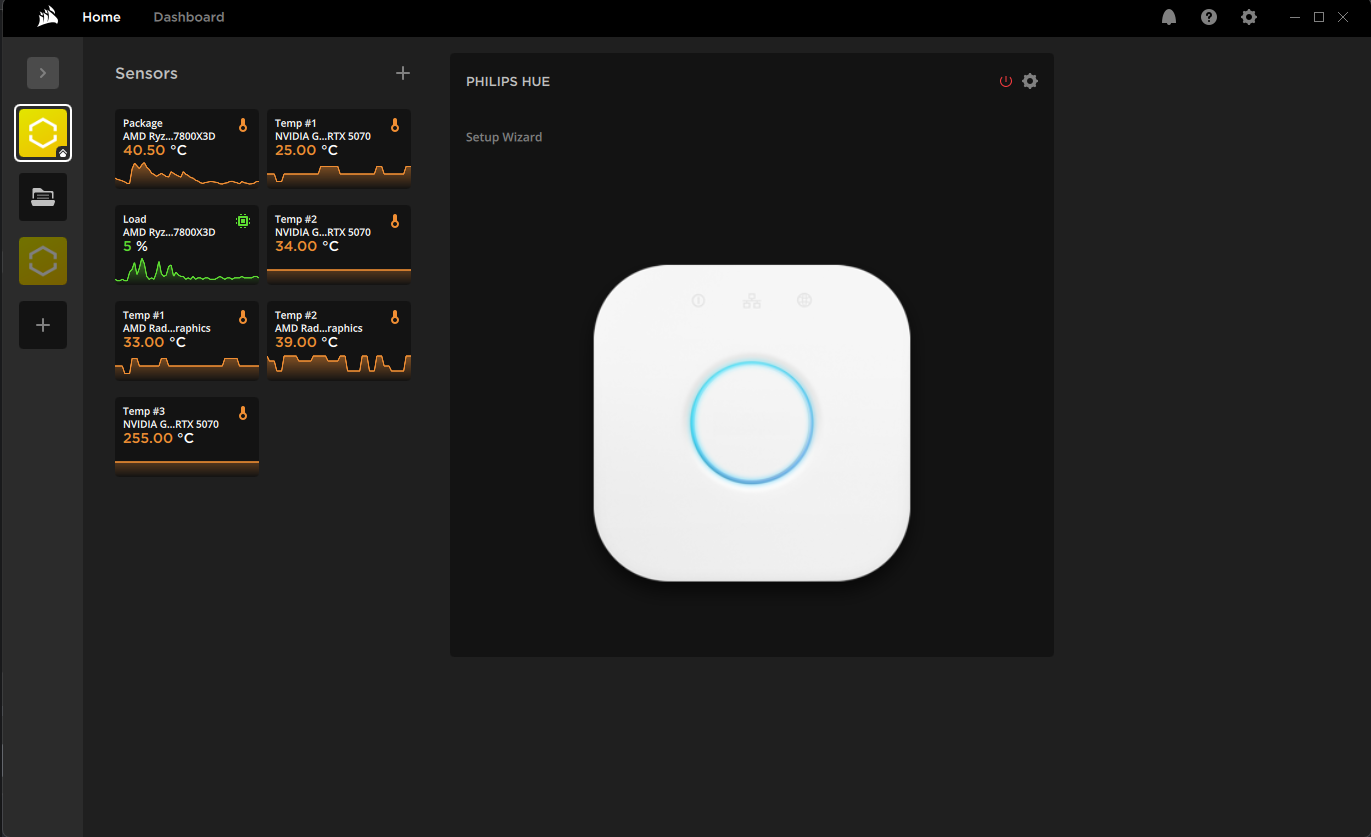Click the 5 % CPU load value
Screen dimensions: 1371x837
135,246
